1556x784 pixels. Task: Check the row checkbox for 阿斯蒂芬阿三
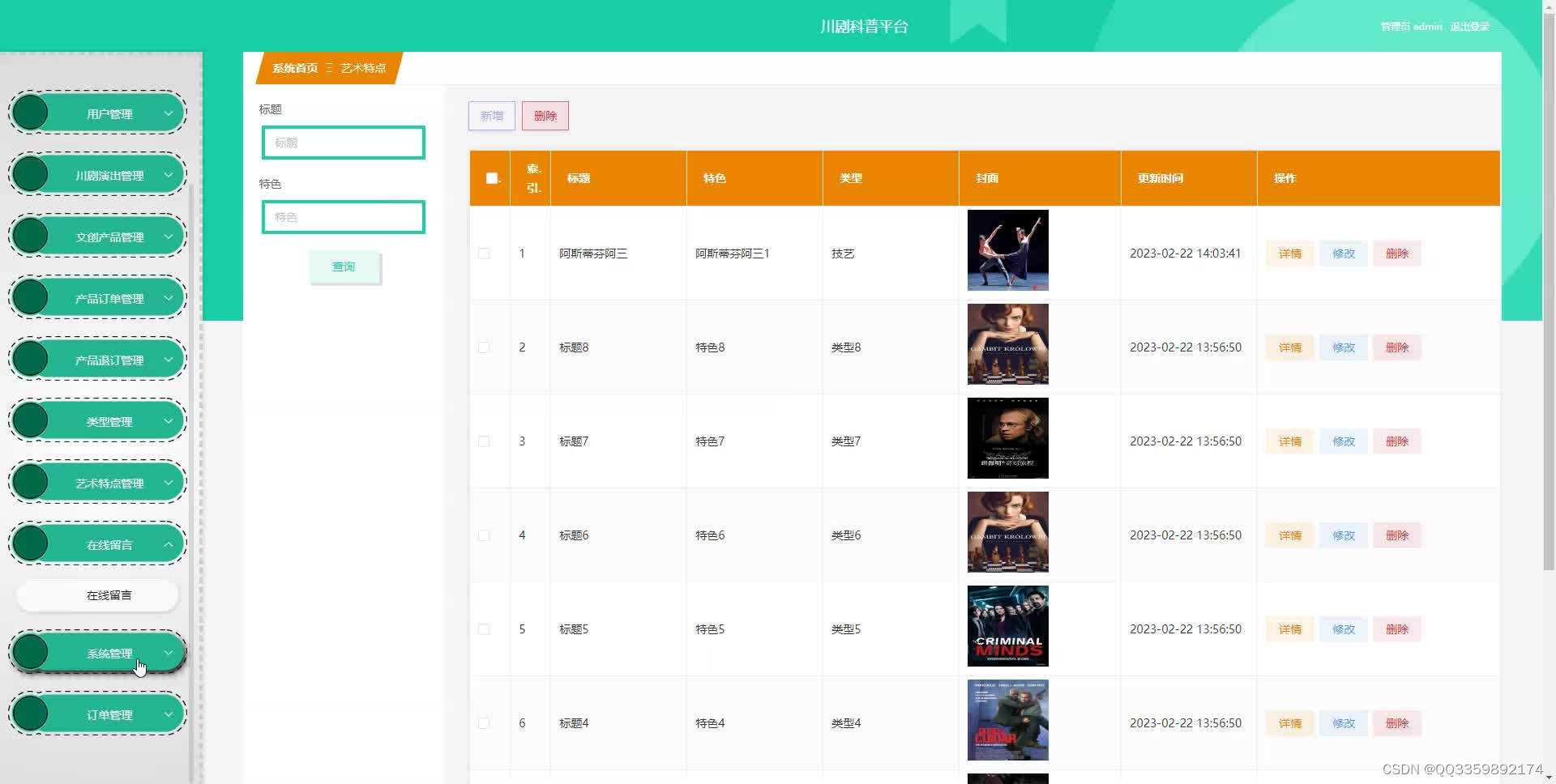pos(484,254)
